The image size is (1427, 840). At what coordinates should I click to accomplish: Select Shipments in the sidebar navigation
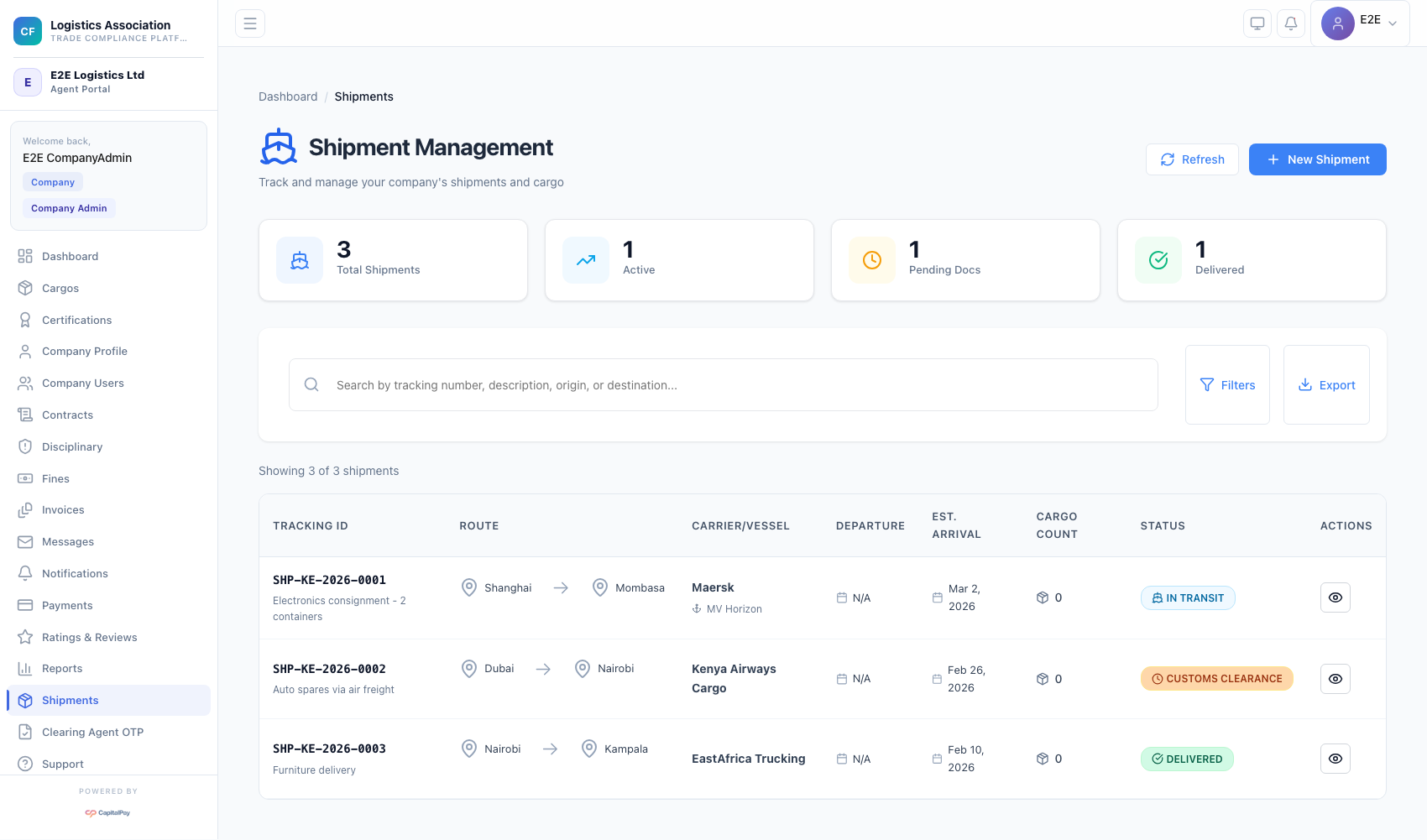click(70, 700)
